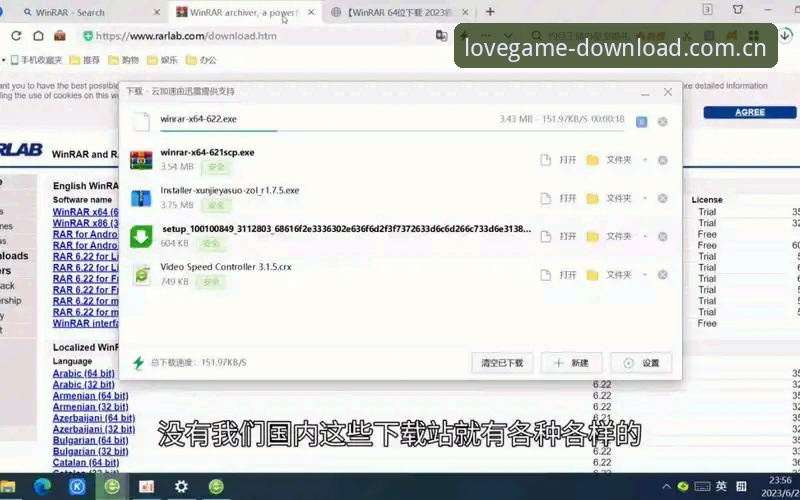Open 娱乐 bookmark folder
This screenshot has width=800, height=500.
pos(162,60)
